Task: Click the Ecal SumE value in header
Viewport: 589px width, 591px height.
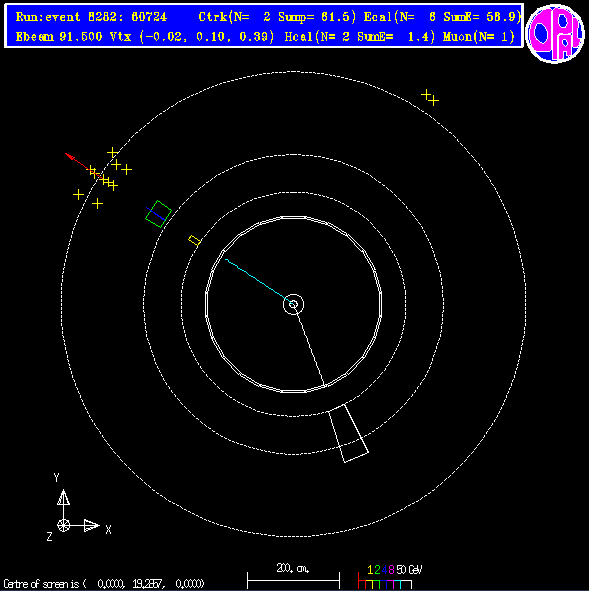Action: click(x=482, y=17)
